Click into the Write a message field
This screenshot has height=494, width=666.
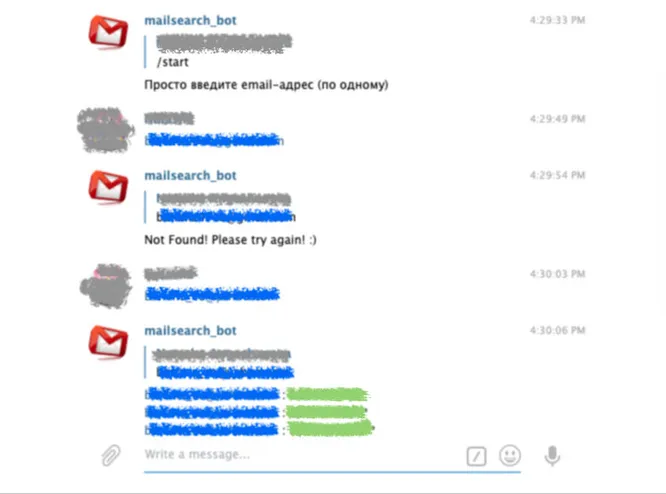pos(304,454)
